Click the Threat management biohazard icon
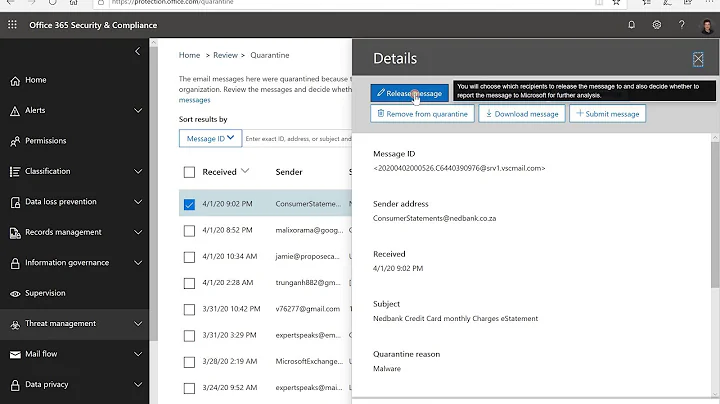This screenshot has height=404, width=720. click(15, 324)
